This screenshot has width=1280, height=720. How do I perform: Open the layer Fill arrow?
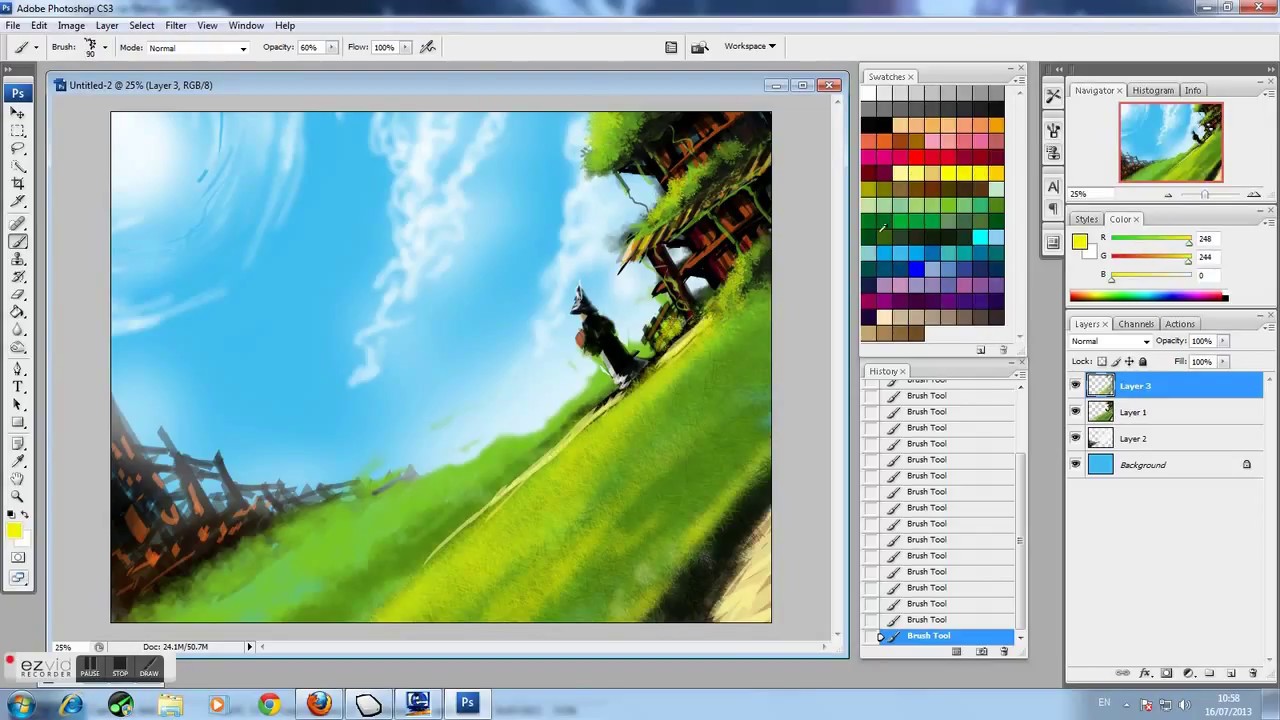pyautogui.click(x=1222, y=361)
